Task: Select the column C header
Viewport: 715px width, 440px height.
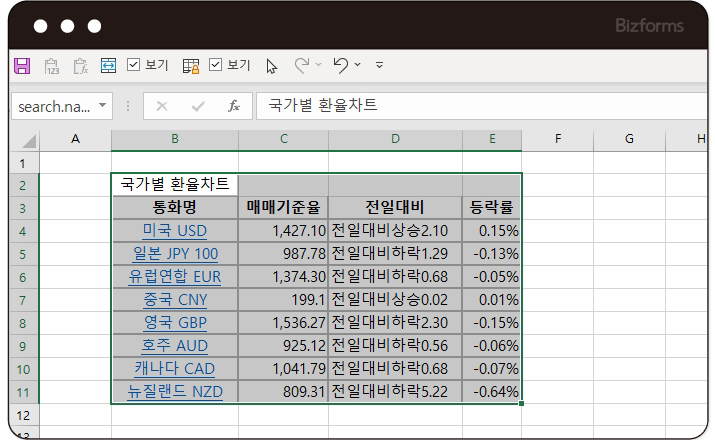Action: (x=283, y=139)
